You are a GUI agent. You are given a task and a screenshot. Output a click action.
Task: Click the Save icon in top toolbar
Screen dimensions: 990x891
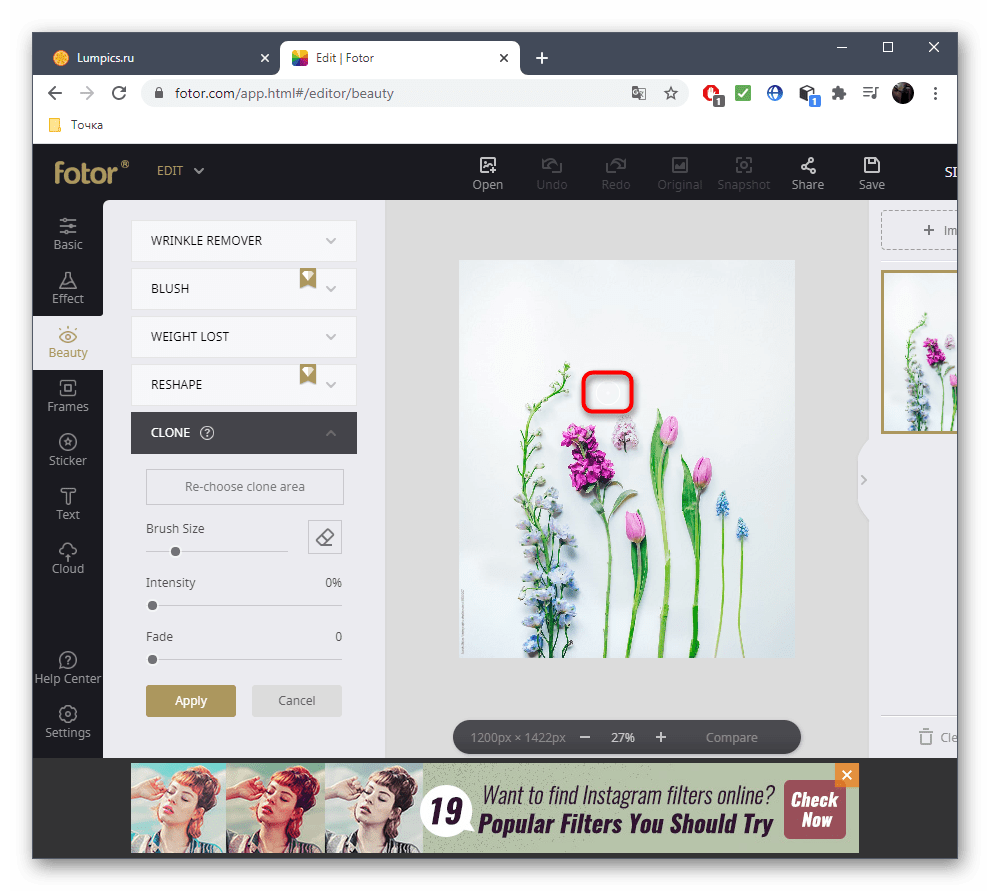tap(871, 173)
